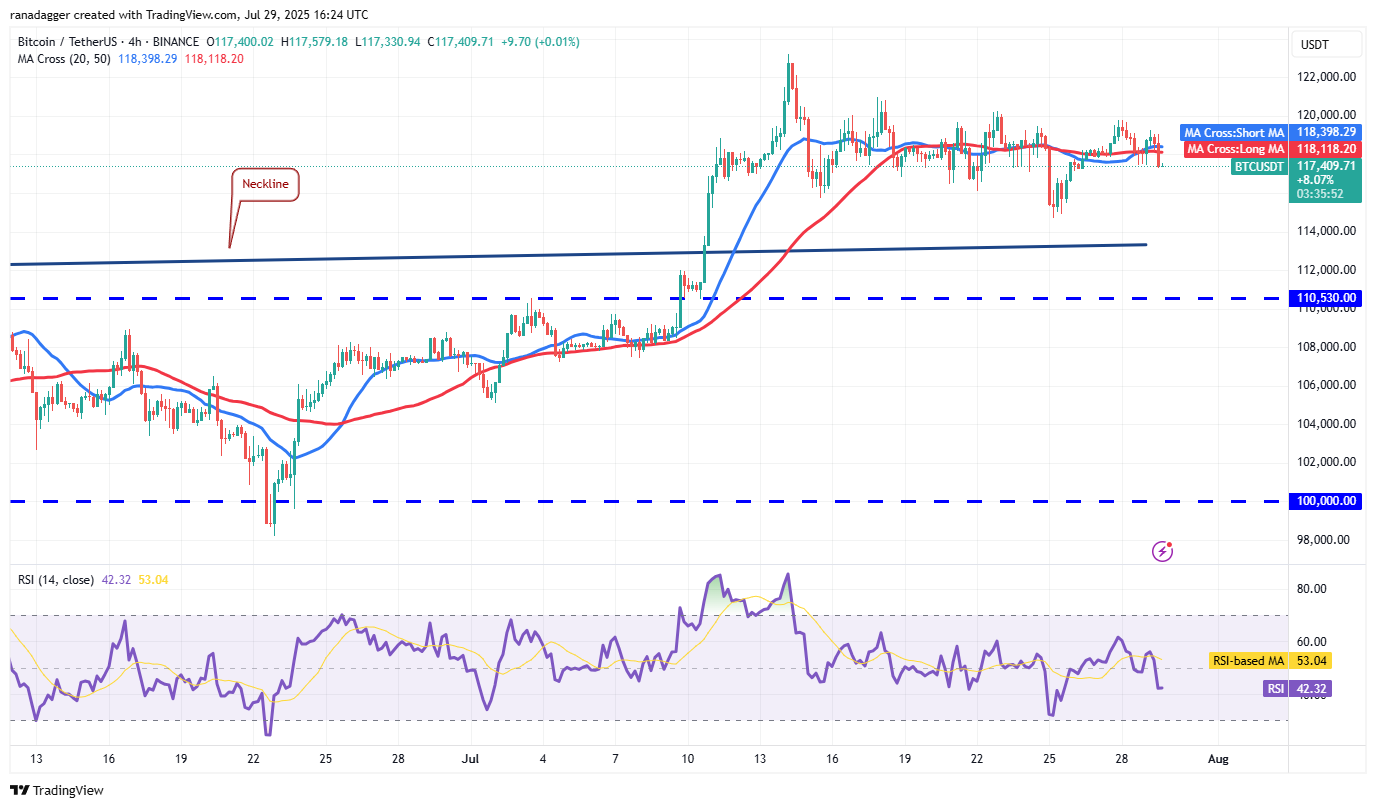Click the RSI-based MA yellow label
1376x808 pixels.
[x=1249, y=661]
